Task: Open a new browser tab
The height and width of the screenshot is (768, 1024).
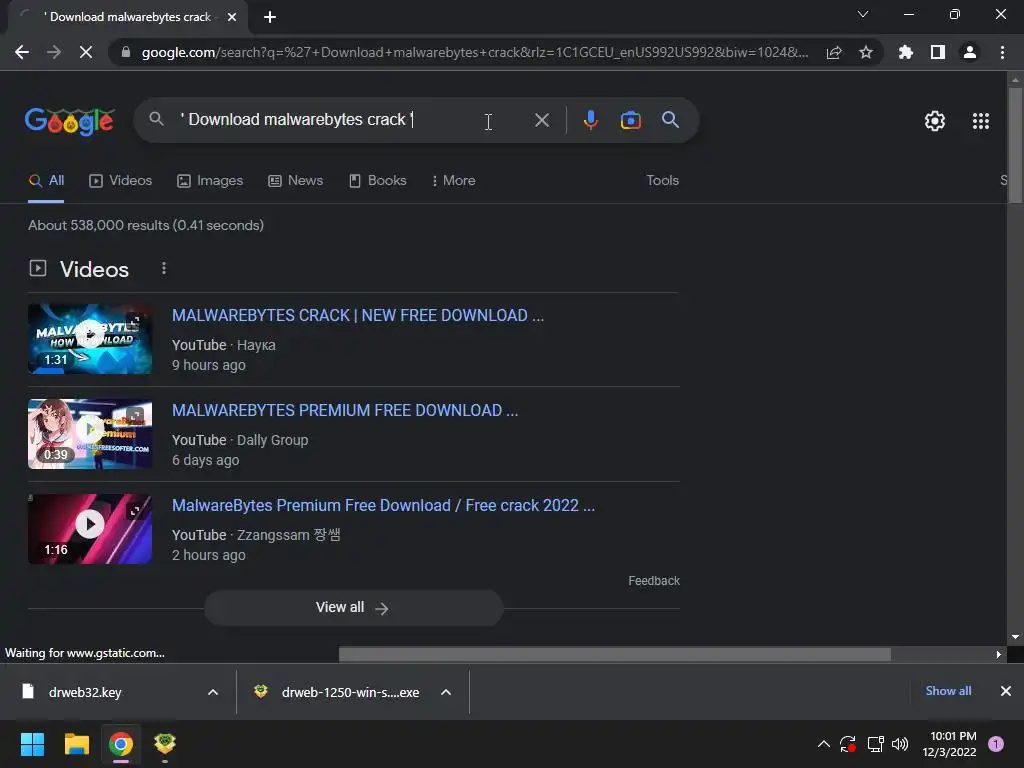Action: point(270,17)
